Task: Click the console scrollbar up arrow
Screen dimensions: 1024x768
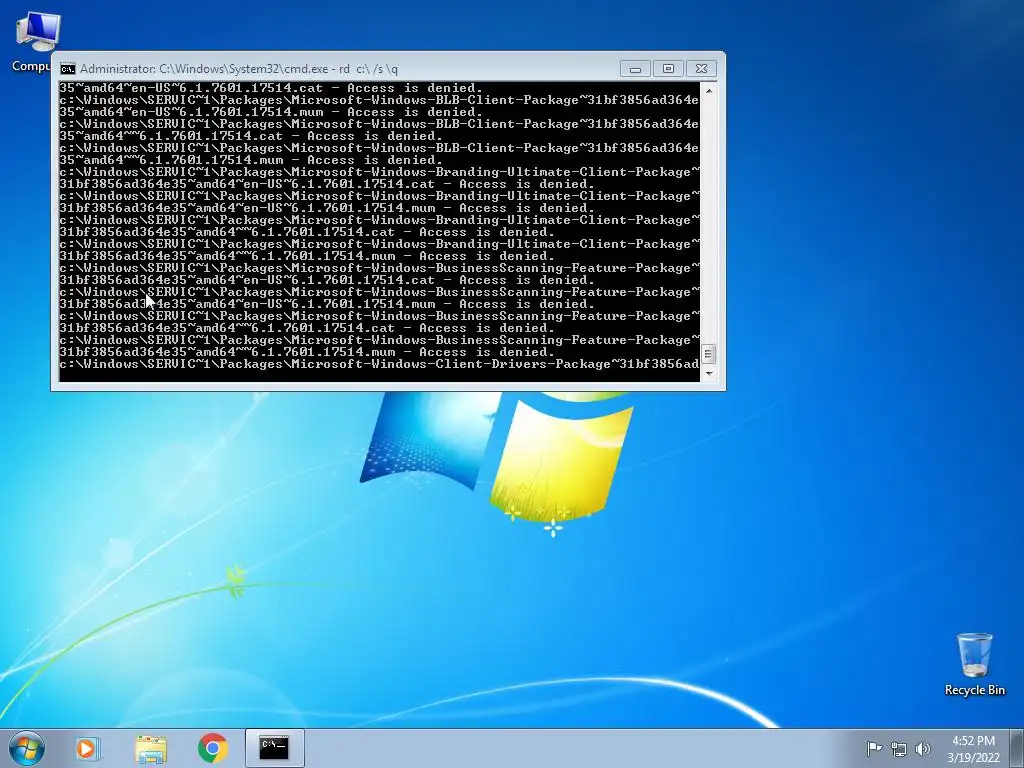Action: [709, 90]
